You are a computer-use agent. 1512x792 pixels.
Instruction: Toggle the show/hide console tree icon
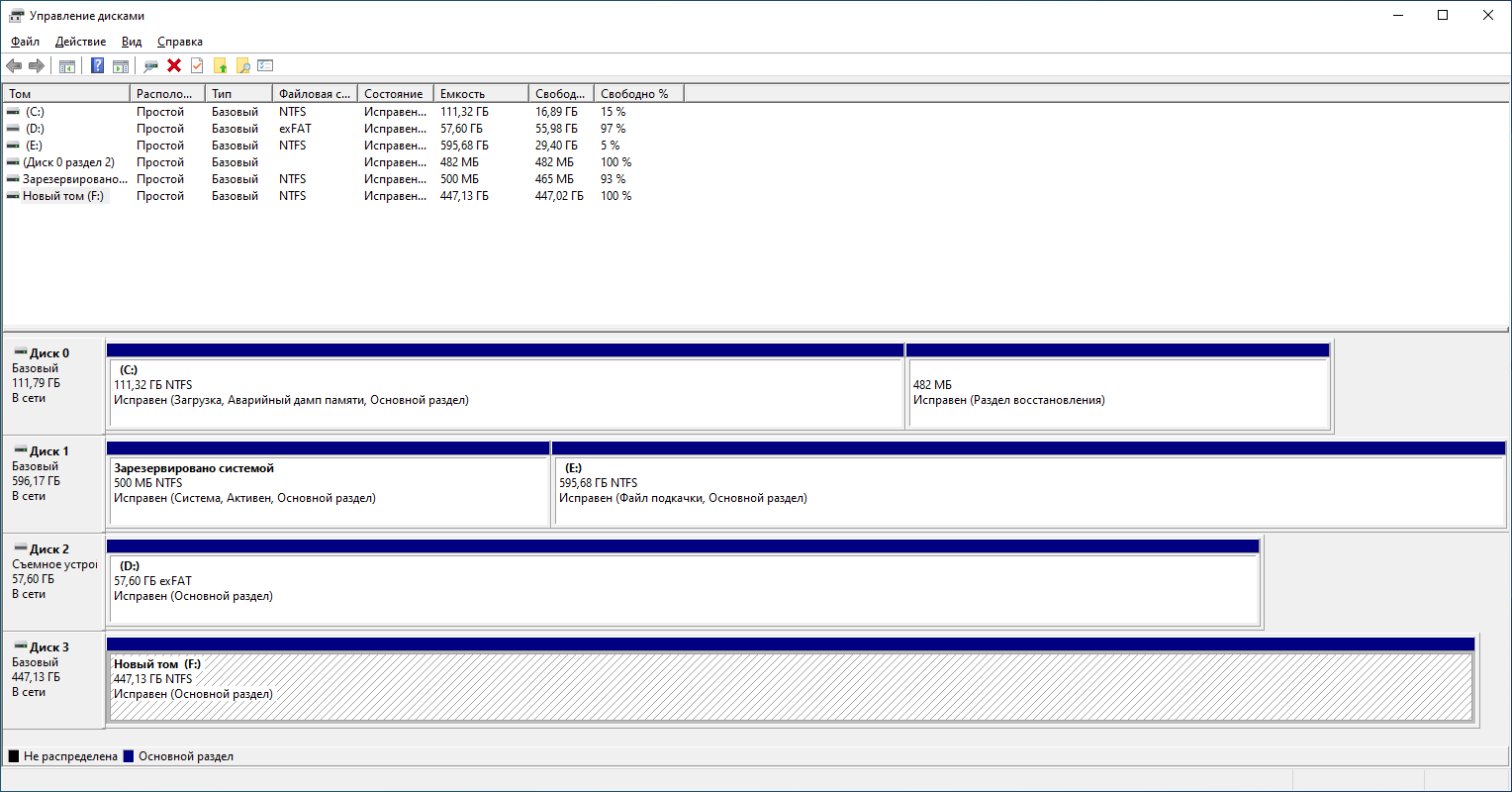tap(67, 66)
